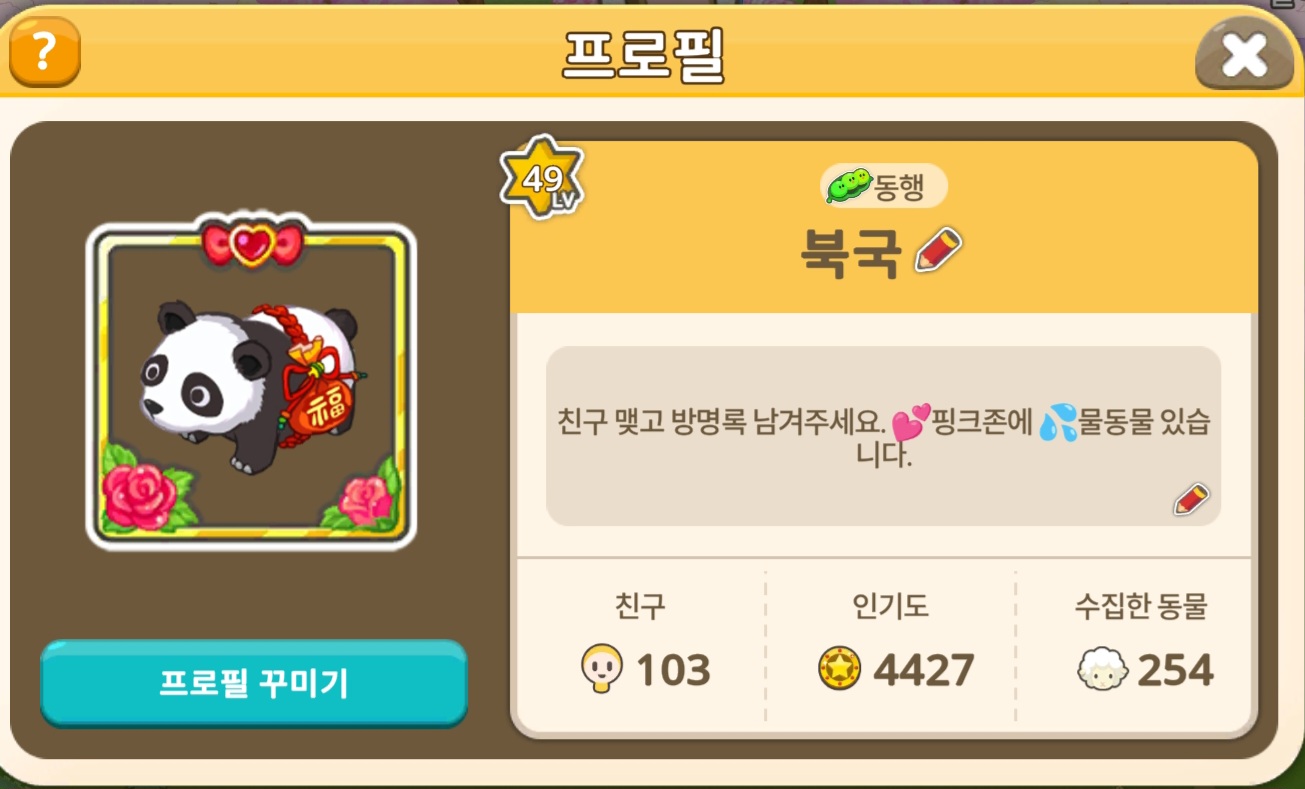This screenshot has height=789, width=1305.
Task: Select the profile introduction text box
Action: [x=883, y=436]
